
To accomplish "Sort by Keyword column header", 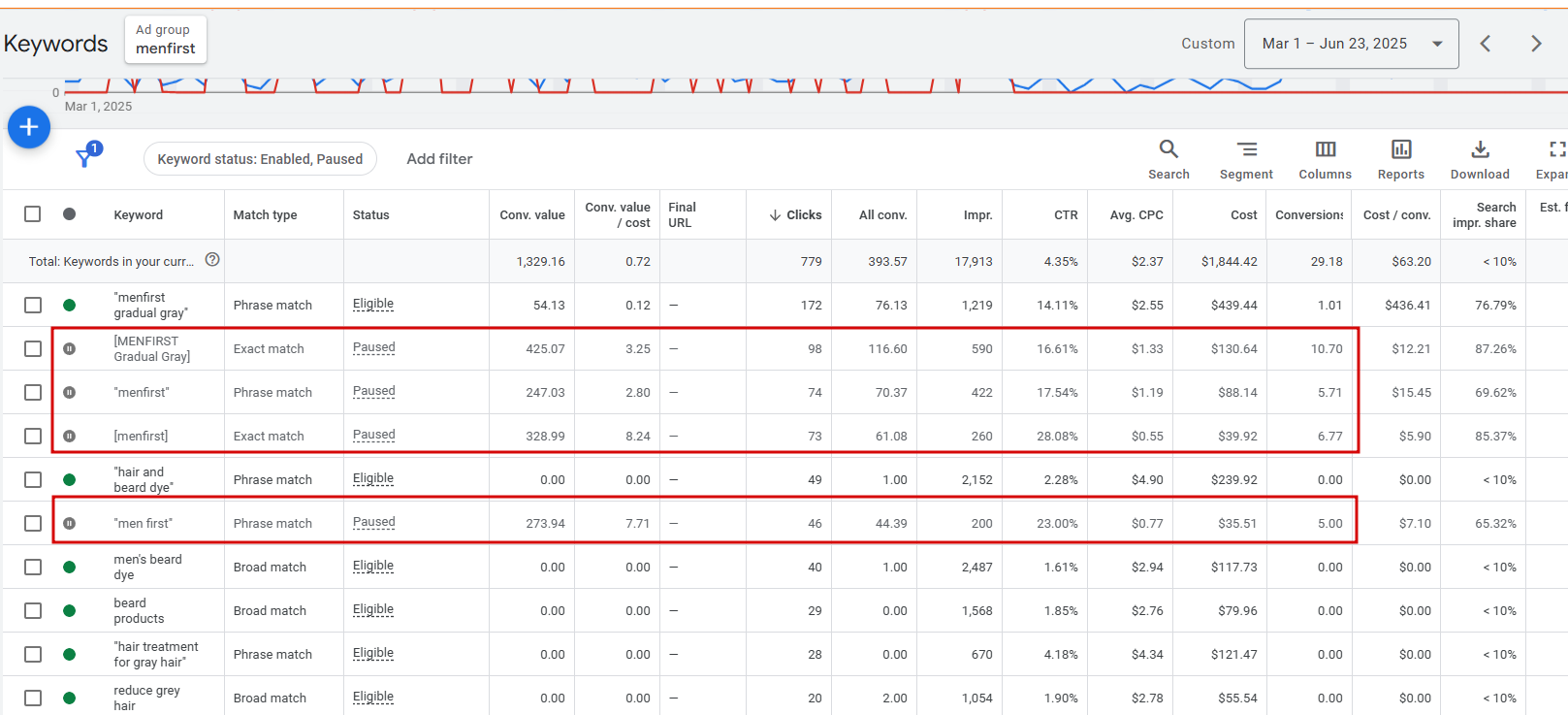I will tap(139, 215).
